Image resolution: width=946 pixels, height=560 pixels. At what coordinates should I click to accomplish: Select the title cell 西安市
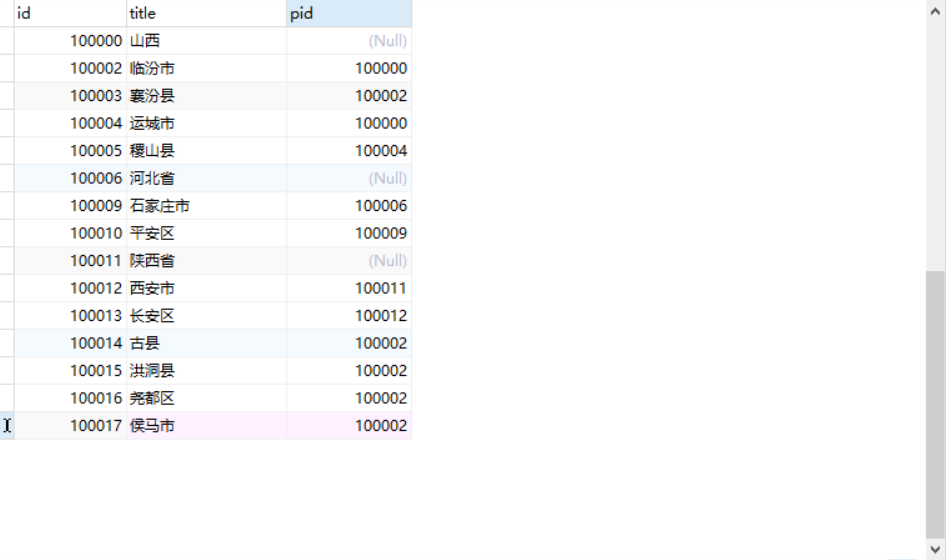(206, 288)
